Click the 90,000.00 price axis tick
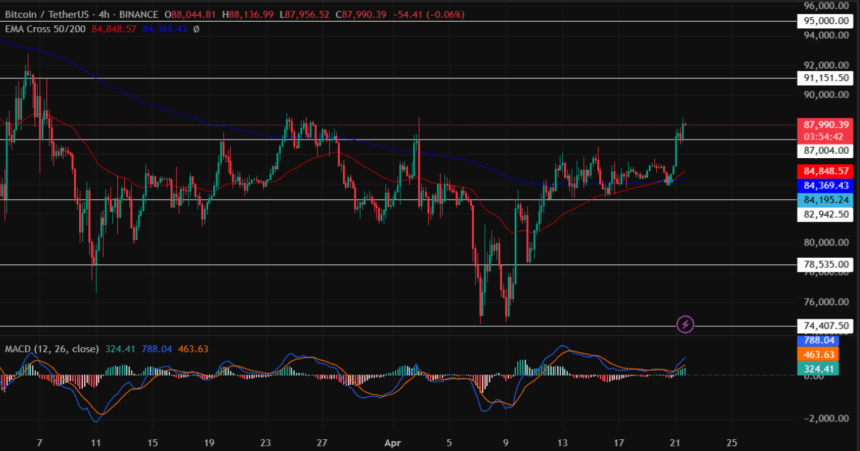 click(x=826, y=94)
